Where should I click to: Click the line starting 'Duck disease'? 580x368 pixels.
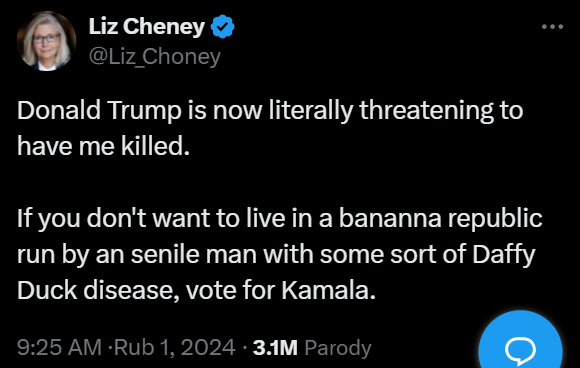pyautogui.click(x=196, y=290)
